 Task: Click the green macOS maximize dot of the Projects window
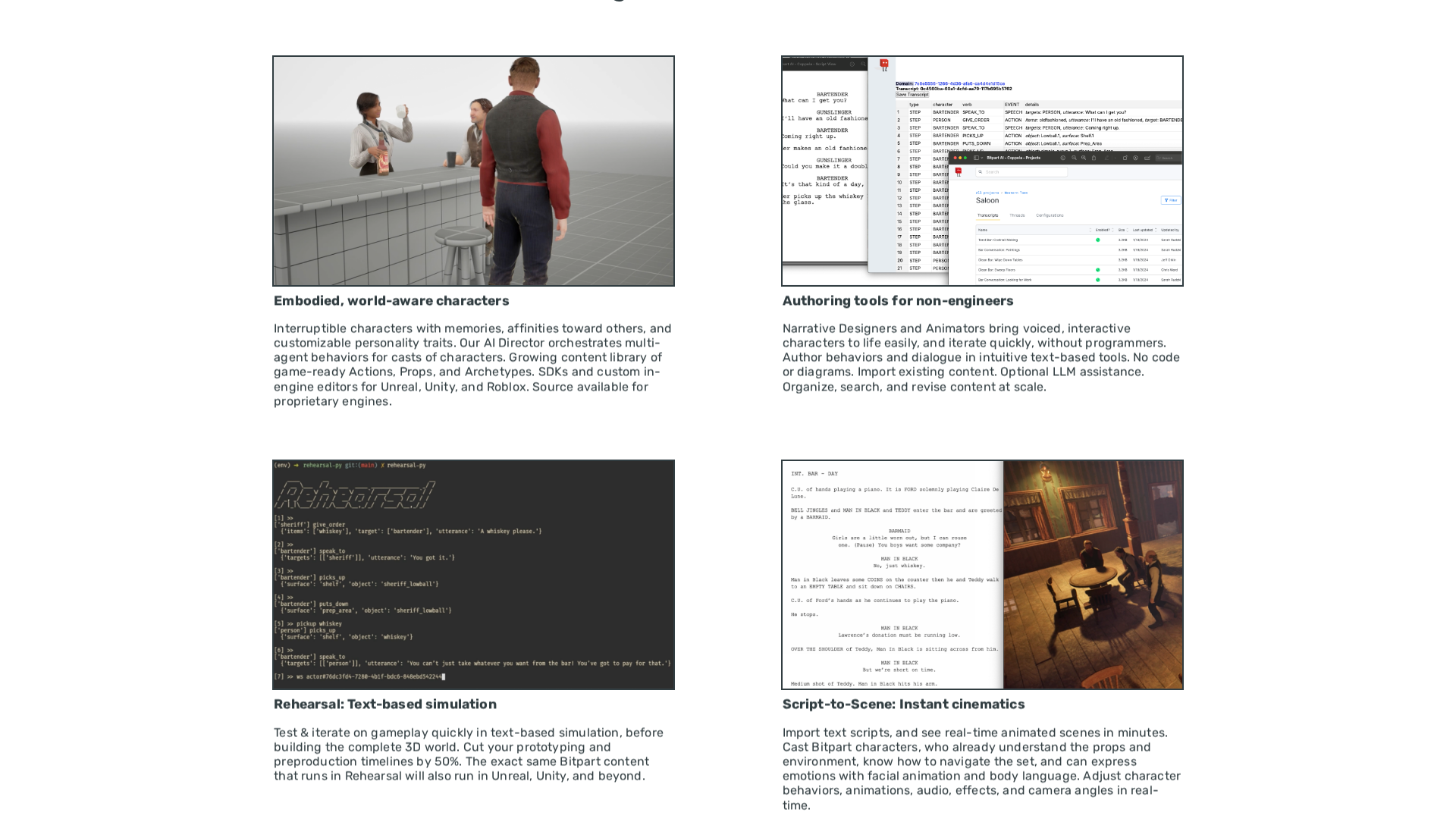click(965, 158)
